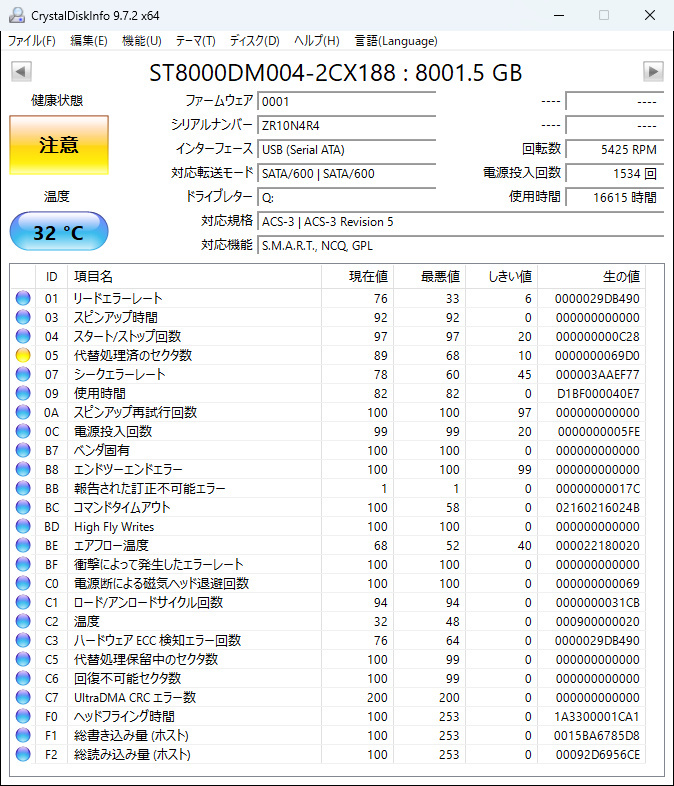The image size is (674, 786).
Task: Click the rotation rate field 5425 RPM
Action: pyautogui.click(x=615, y=149)
